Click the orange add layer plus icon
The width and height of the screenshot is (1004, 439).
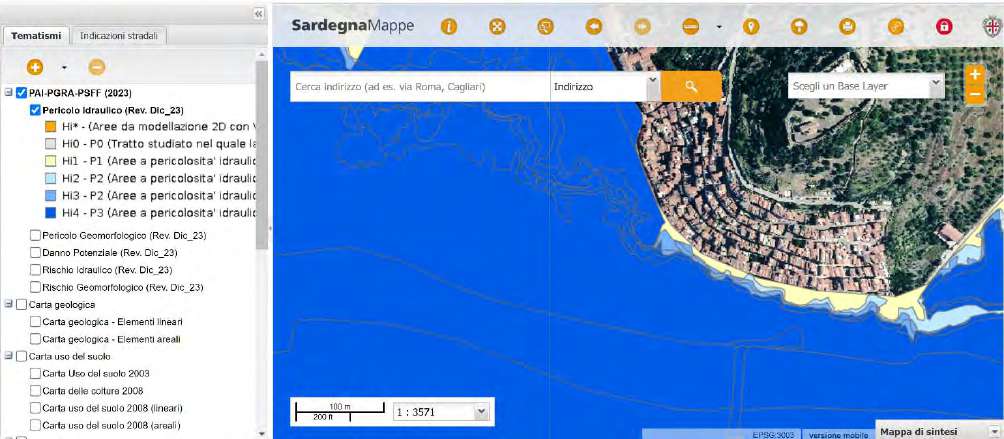tap(35, 68)
